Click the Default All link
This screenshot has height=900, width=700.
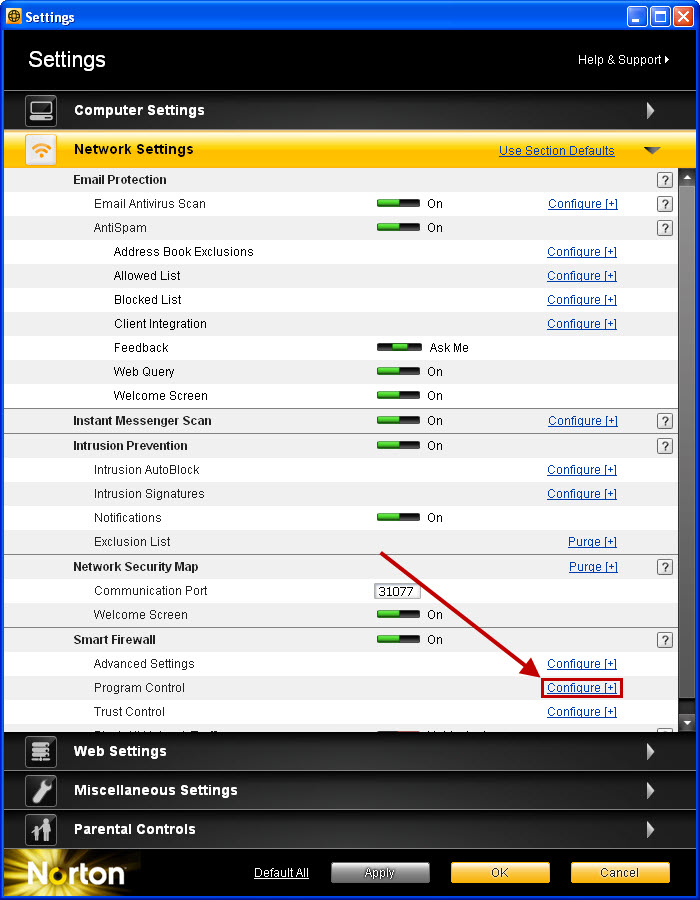281,873
